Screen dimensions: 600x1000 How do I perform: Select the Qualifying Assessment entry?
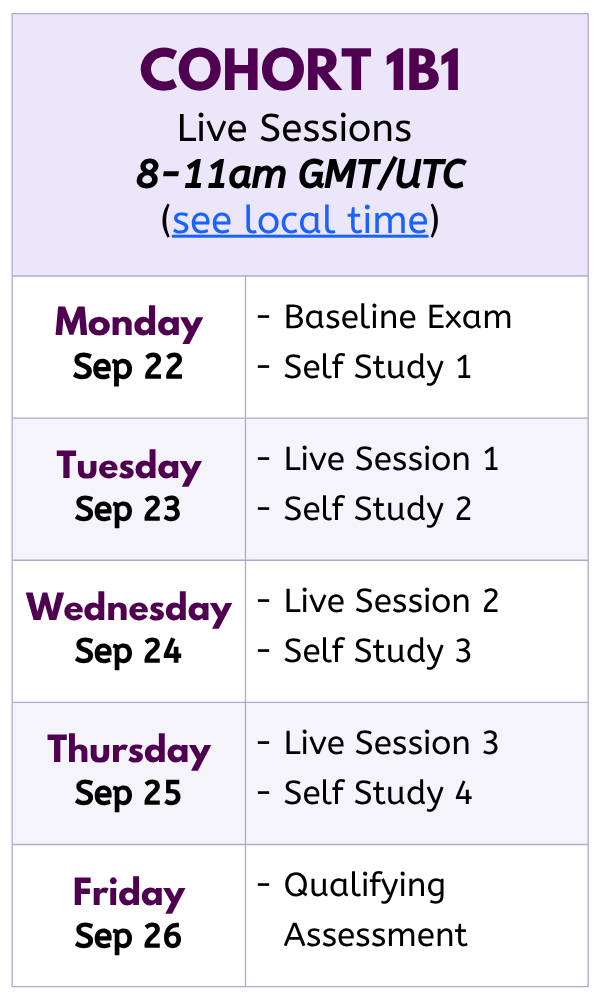pyautogui.click(x=375, y=910)
